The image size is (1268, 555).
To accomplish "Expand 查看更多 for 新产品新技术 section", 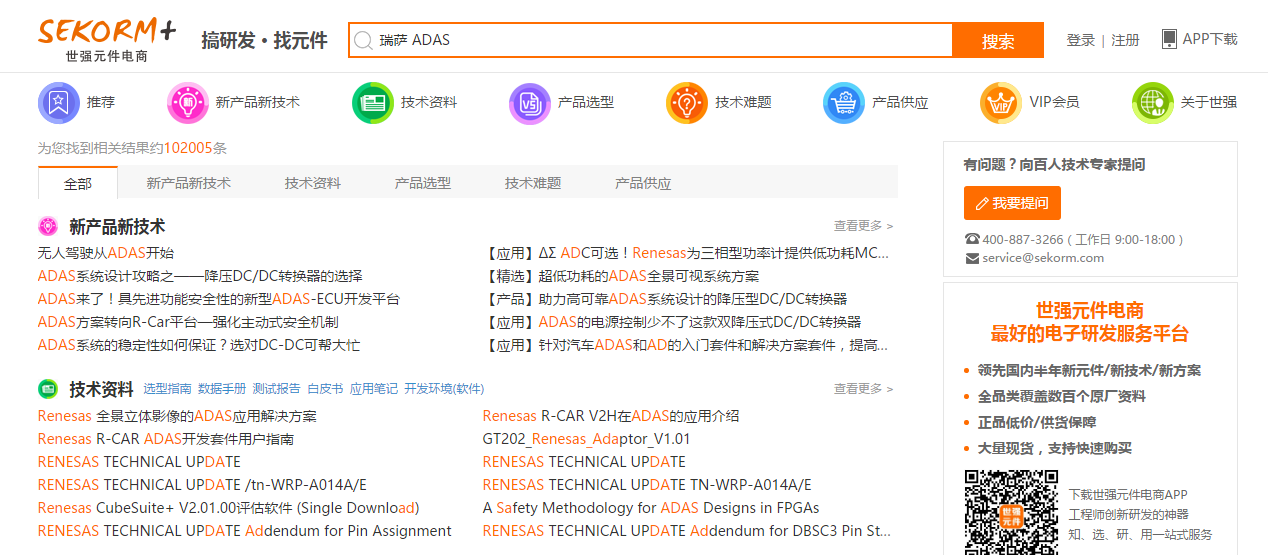I will click(x=863, y=226).
